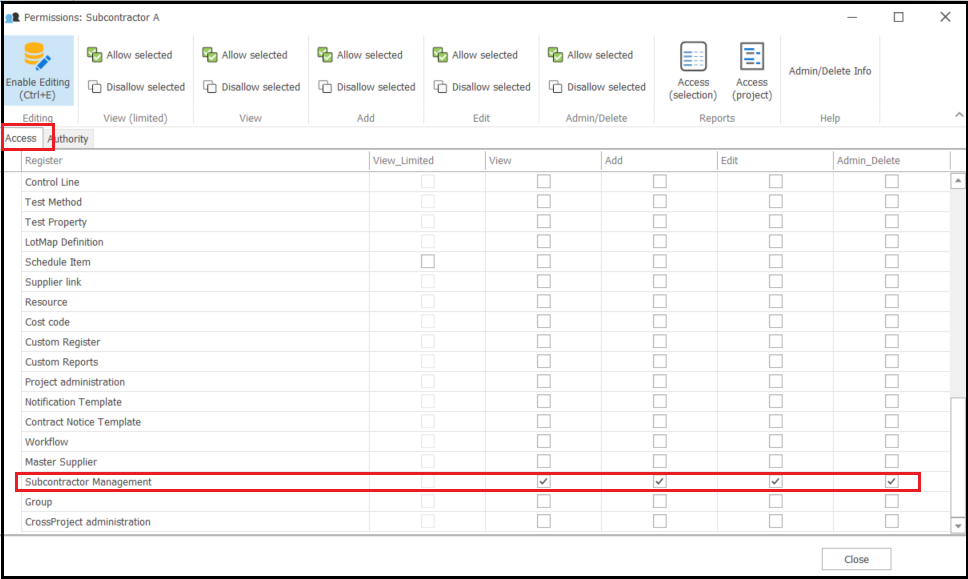Check Edit box for Workflow

coord(776,441)
